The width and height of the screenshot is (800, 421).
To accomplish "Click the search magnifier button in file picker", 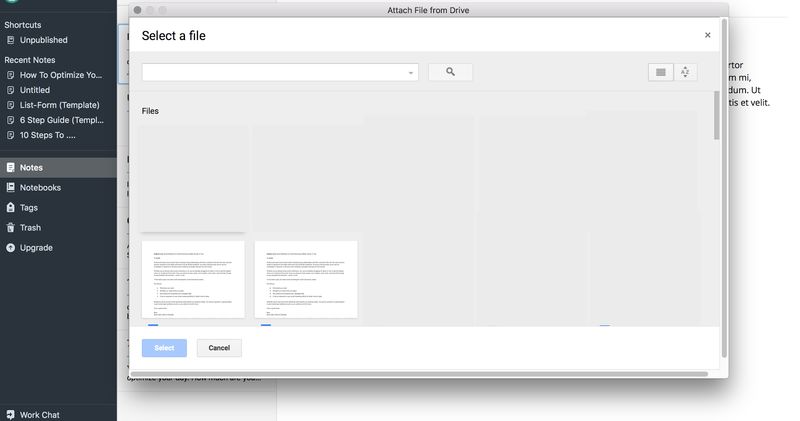I will tap(450, 72).
